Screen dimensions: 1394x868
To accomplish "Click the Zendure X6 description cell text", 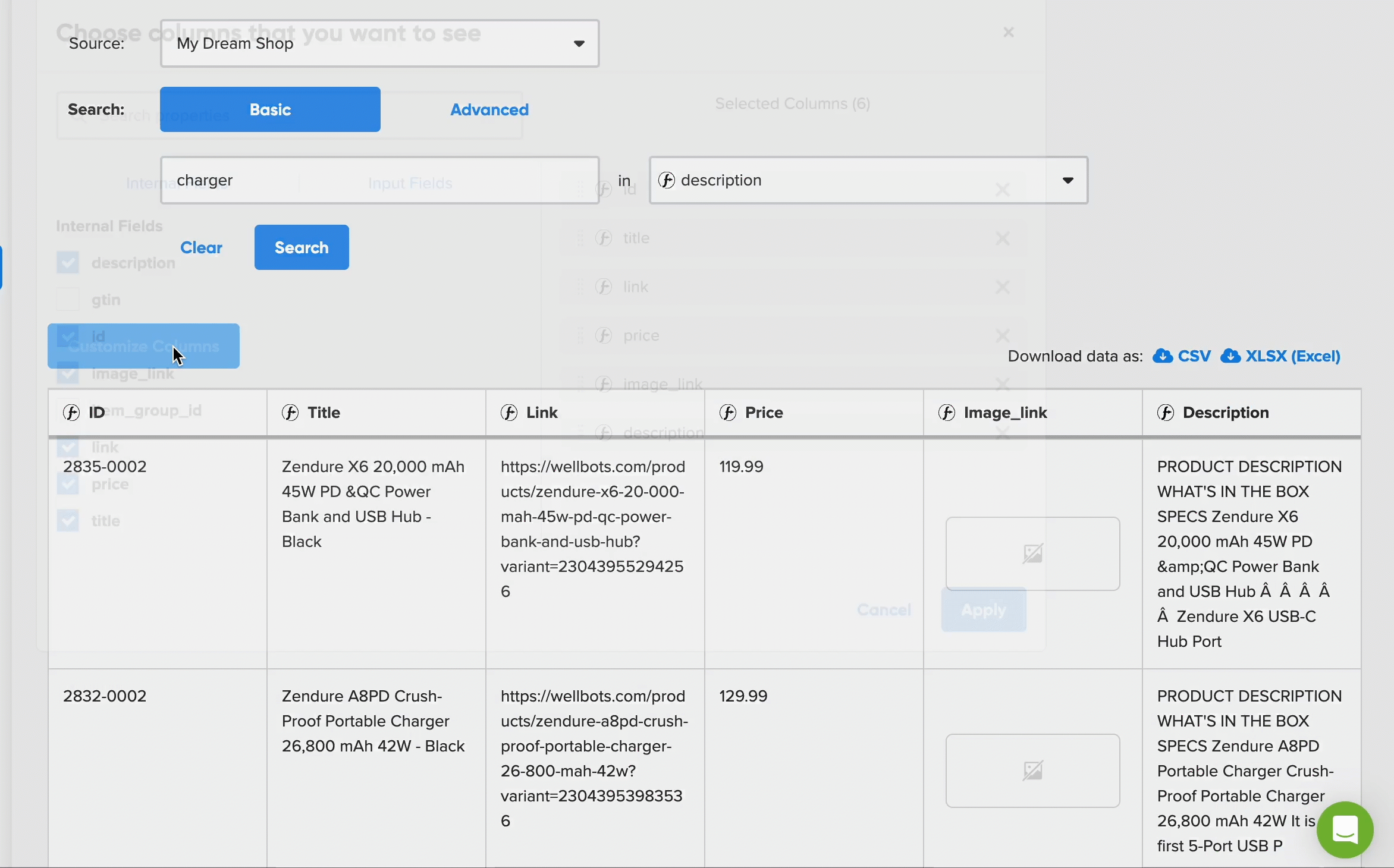I will pos(1249,554).
